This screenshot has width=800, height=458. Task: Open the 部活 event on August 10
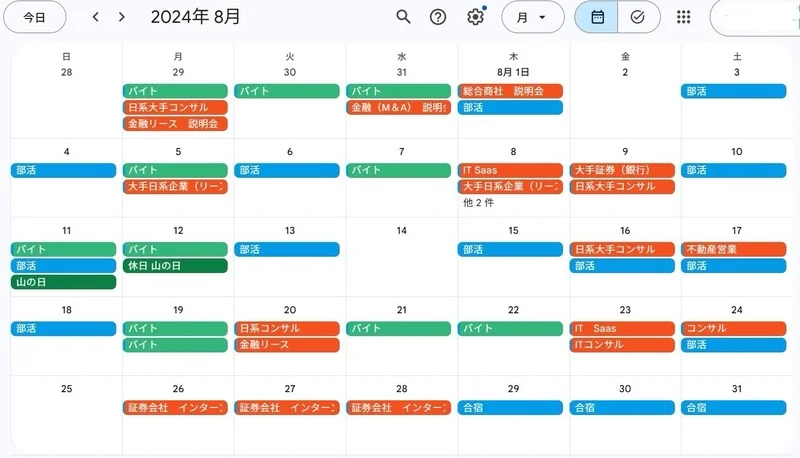[x=734, y=170]
